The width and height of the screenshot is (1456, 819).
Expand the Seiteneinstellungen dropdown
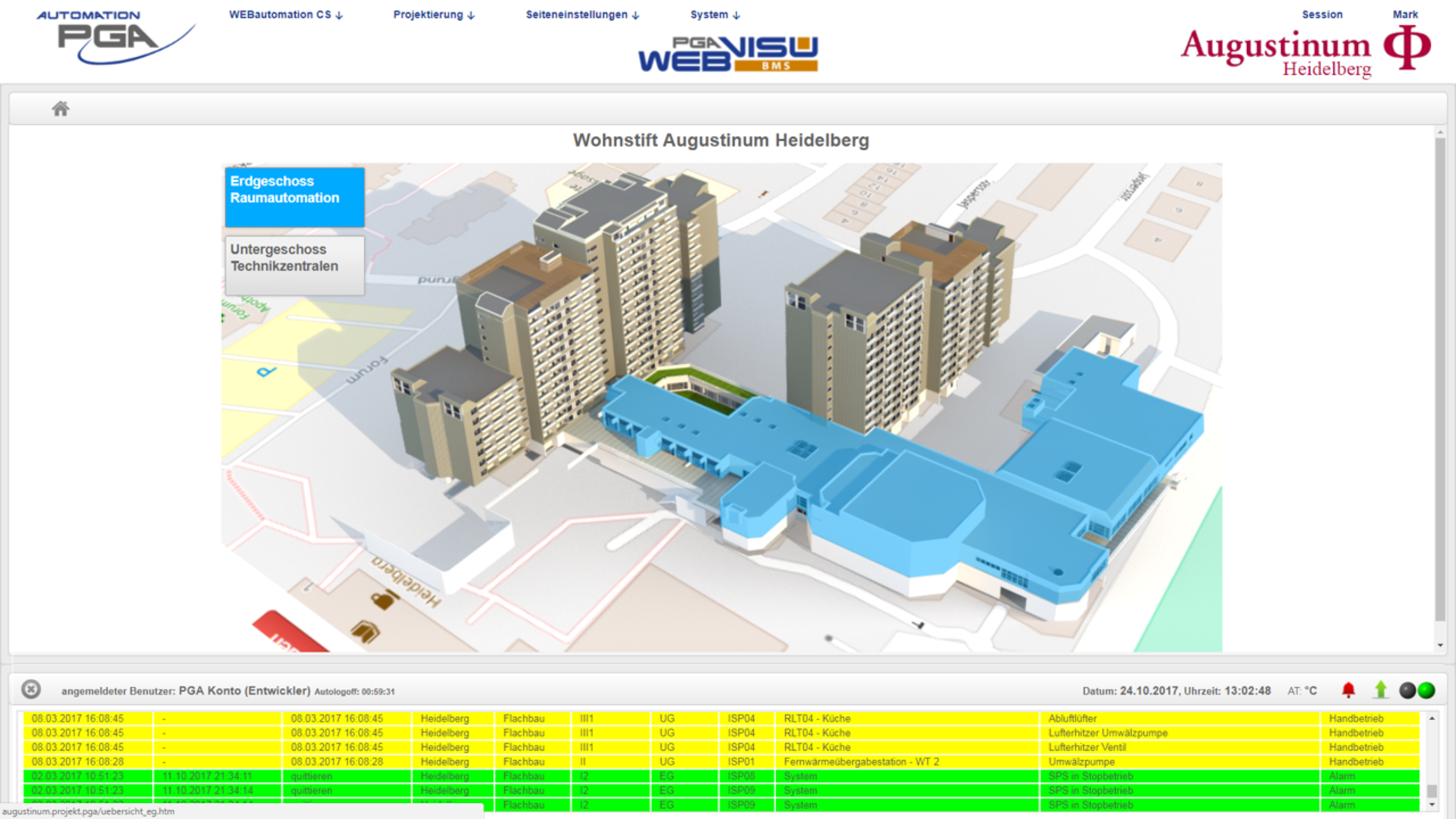[x=582, y=15]
